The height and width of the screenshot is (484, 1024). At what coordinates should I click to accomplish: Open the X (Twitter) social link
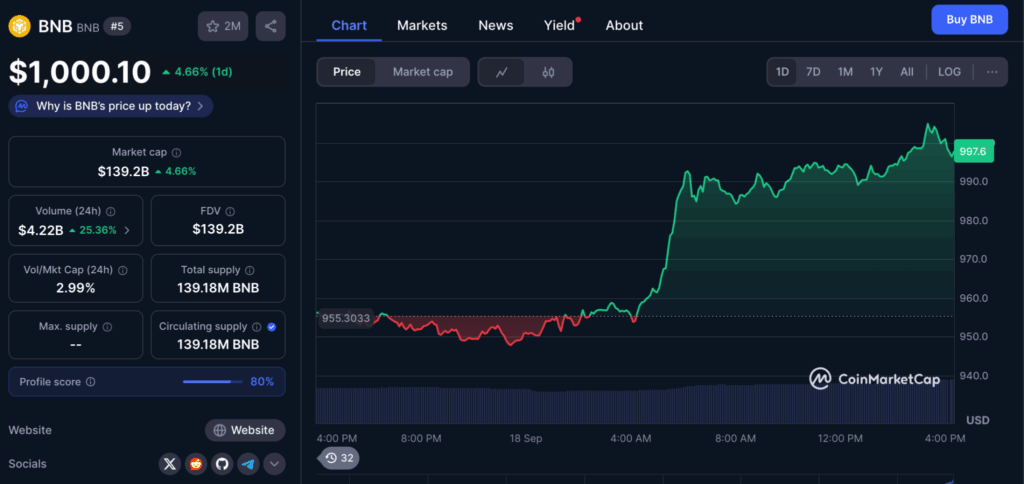(170, 464)
